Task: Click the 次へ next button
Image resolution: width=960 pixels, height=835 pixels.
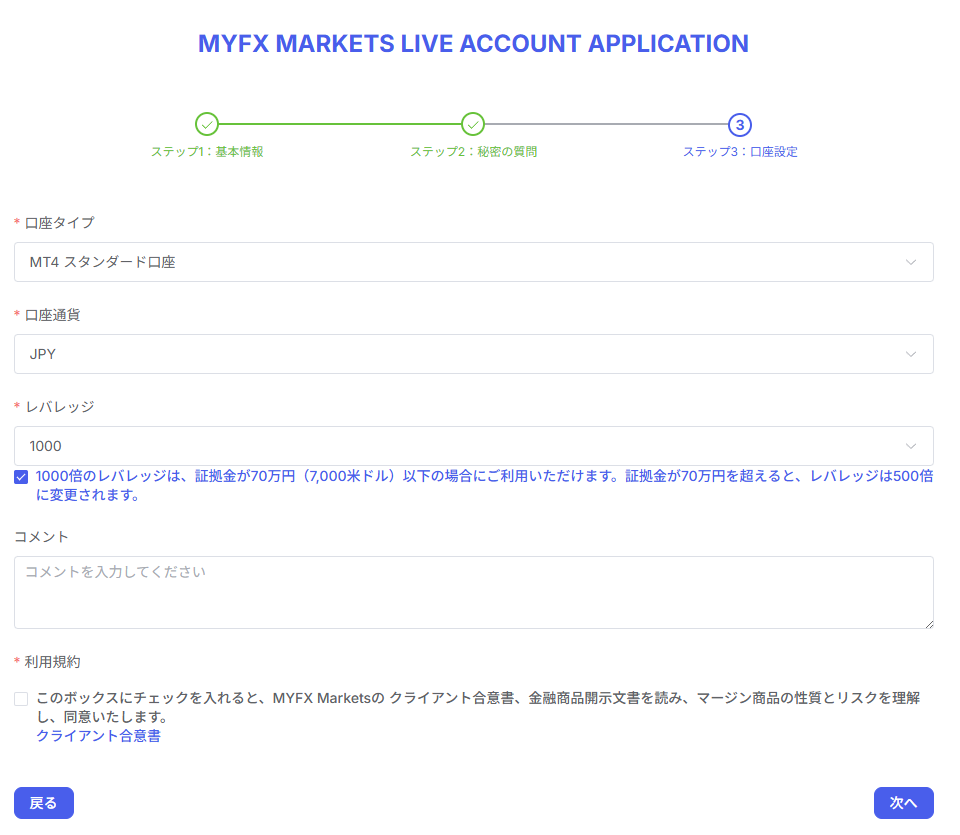Action: pos(904,803)
